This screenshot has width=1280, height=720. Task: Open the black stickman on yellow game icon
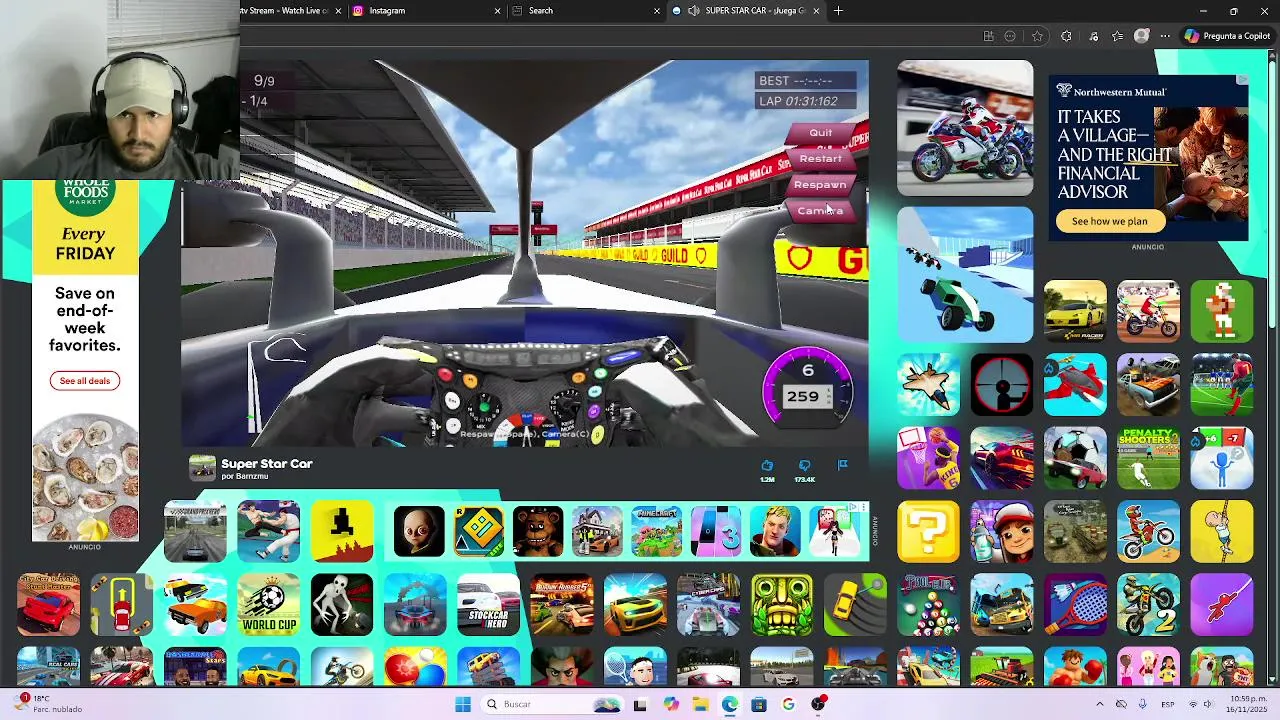[x=342, y=531]
